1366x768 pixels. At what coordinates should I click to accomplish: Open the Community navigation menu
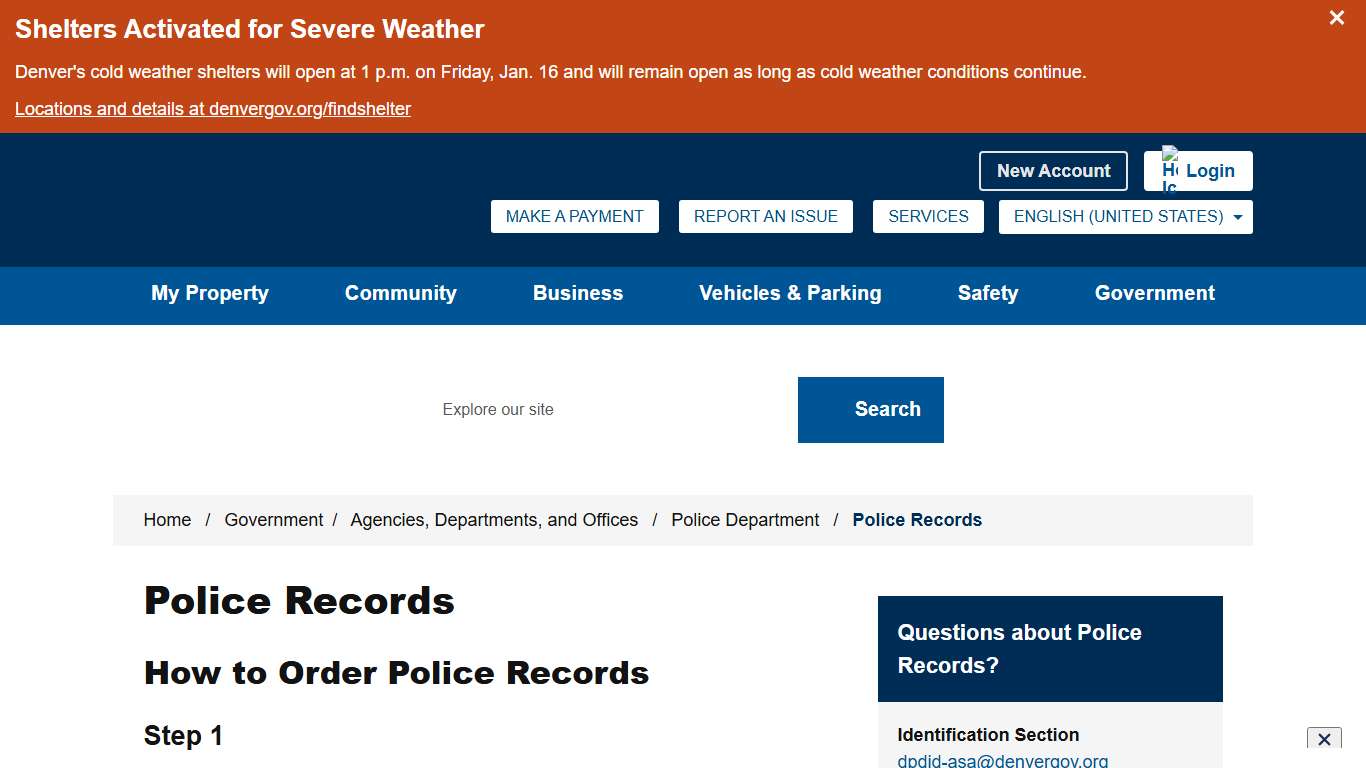400,293
